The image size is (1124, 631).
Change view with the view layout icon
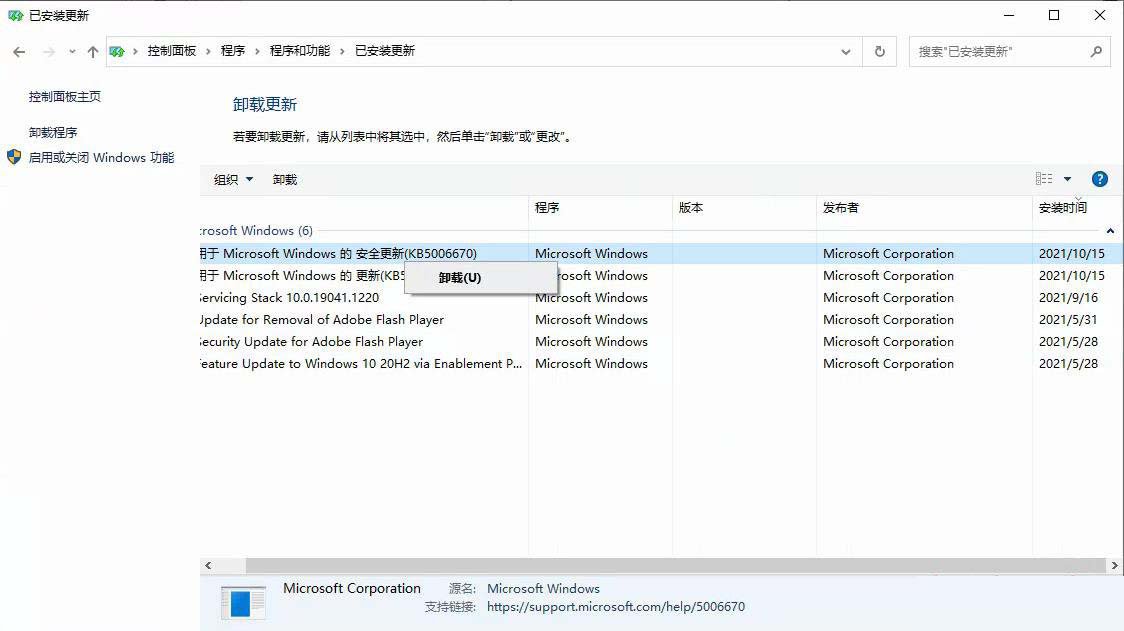pyautogui.click(x=1044, y=179)
